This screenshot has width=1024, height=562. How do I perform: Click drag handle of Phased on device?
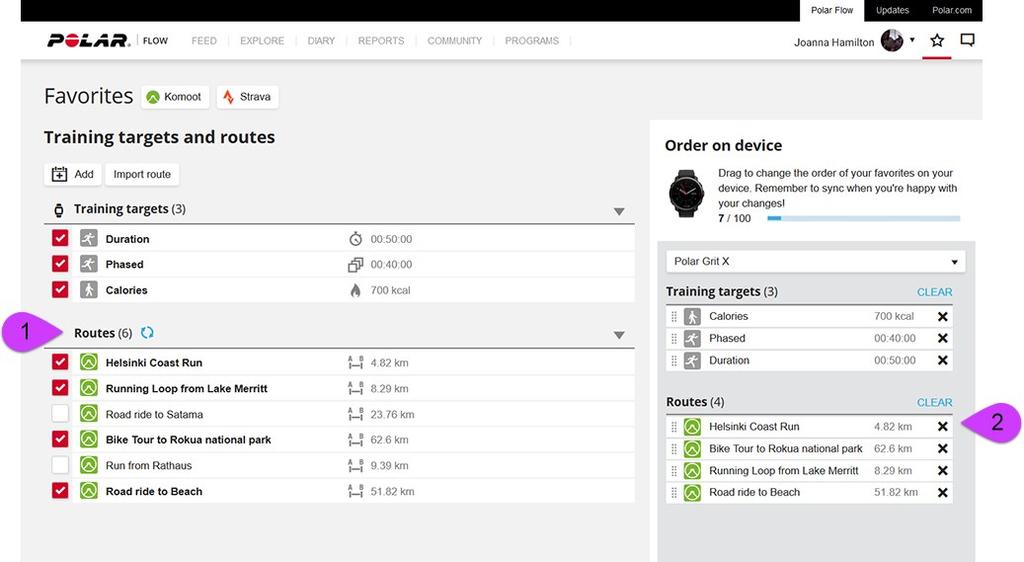674,338
